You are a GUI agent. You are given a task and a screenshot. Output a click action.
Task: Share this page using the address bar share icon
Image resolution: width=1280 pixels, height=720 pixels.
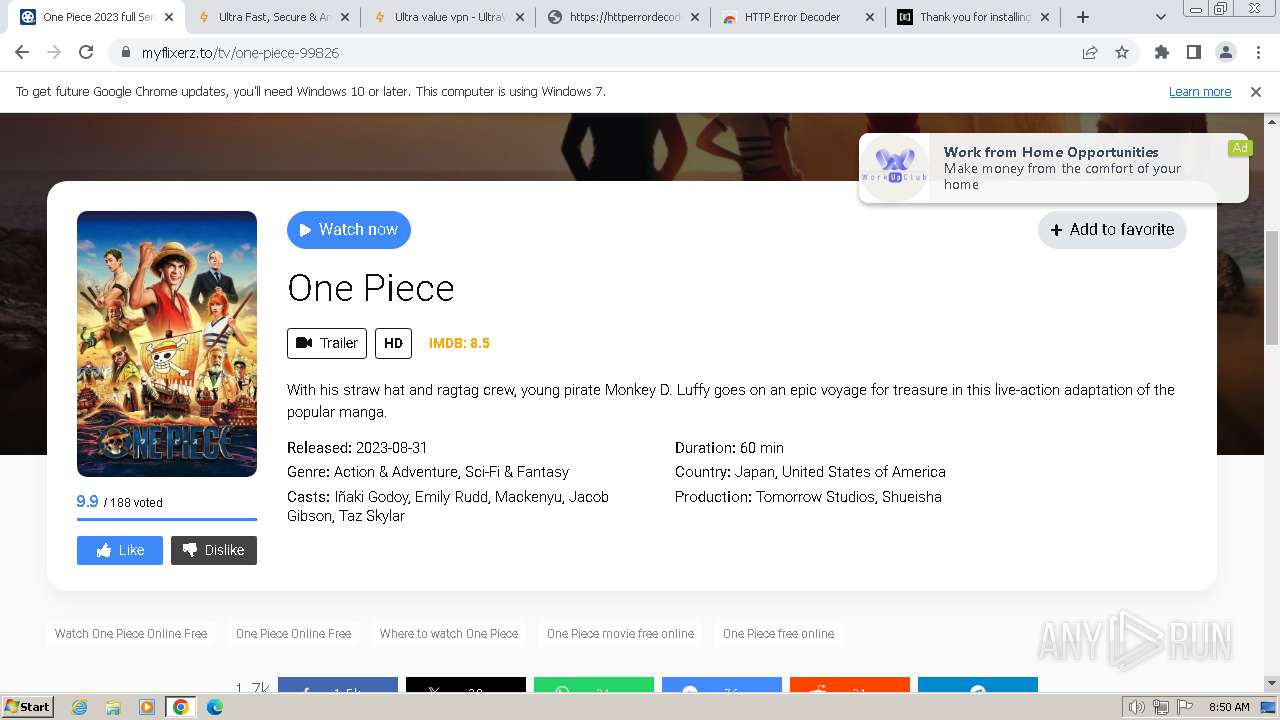[x=1090, y=53]
